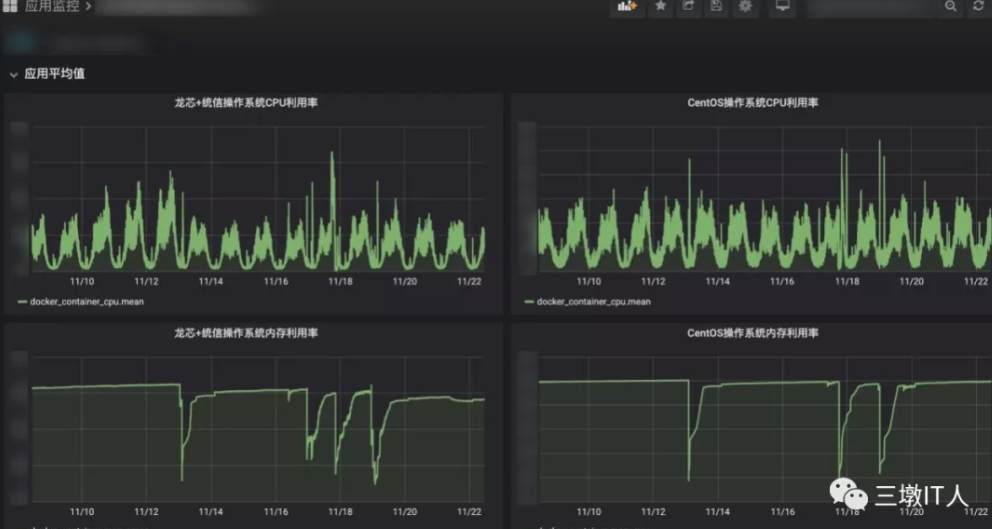This screenshot has width=992, height=529.
Task: Open 龙芯+统信操作系统CPU利用率 panel title menu
Action: point(252,103)
